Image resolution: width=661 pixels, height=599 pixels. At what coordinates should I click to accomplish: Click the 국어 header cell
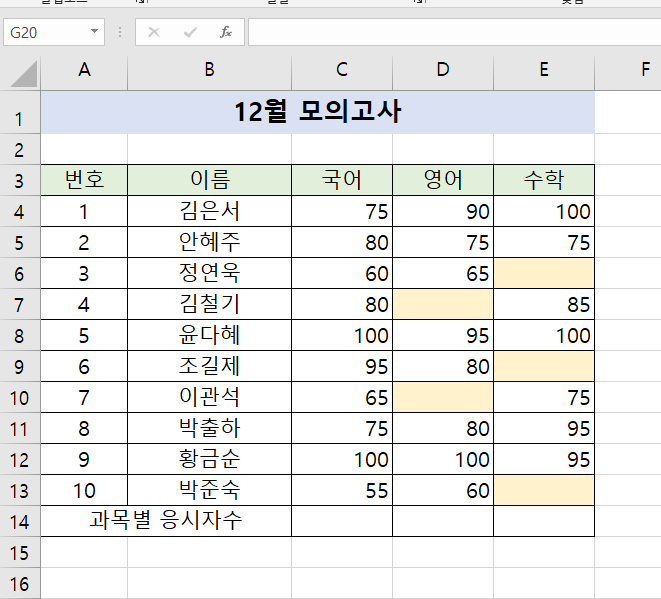pyautogui.click(x=342, y=180)
